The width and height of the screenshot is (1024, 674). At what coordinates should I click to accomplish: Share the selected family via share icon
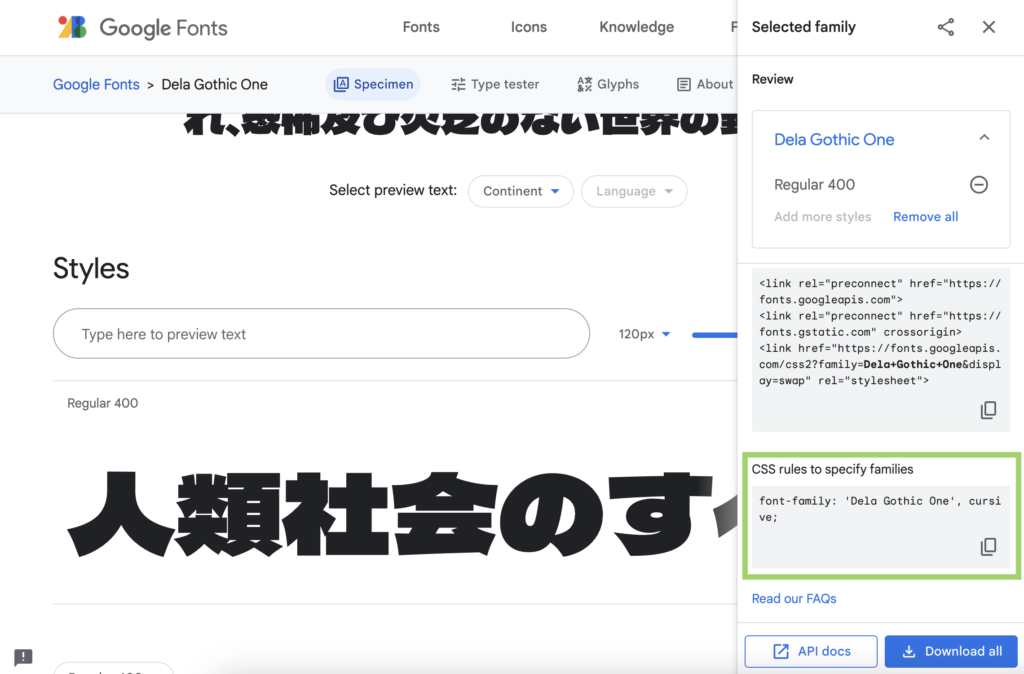click(x=945, y=27)
